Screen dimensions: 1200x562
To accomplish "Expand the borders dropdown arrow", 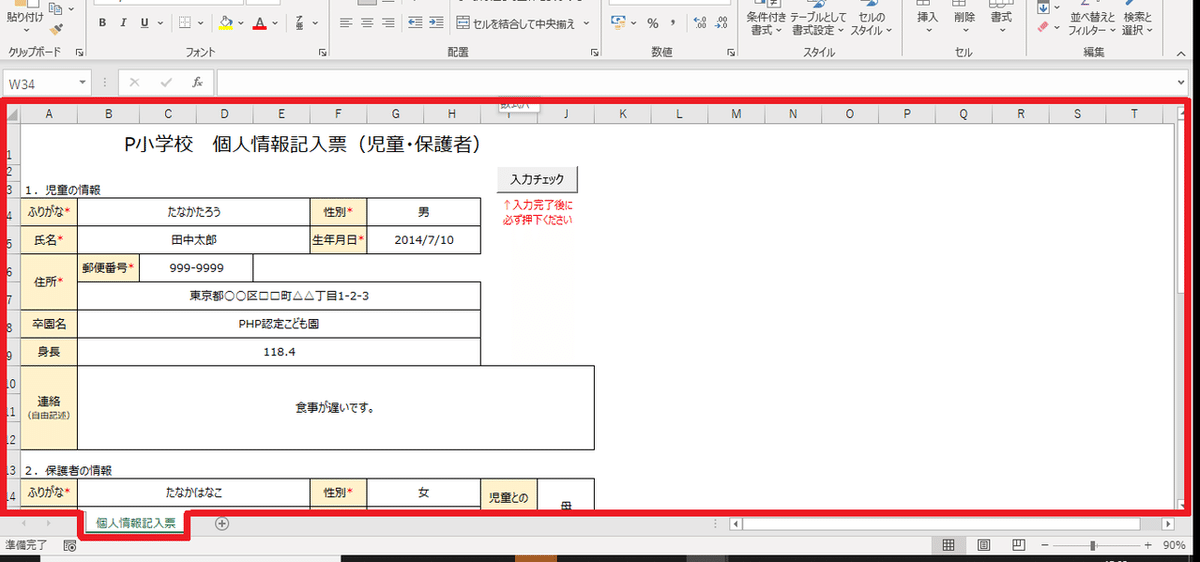I will (x=199, y=23).
